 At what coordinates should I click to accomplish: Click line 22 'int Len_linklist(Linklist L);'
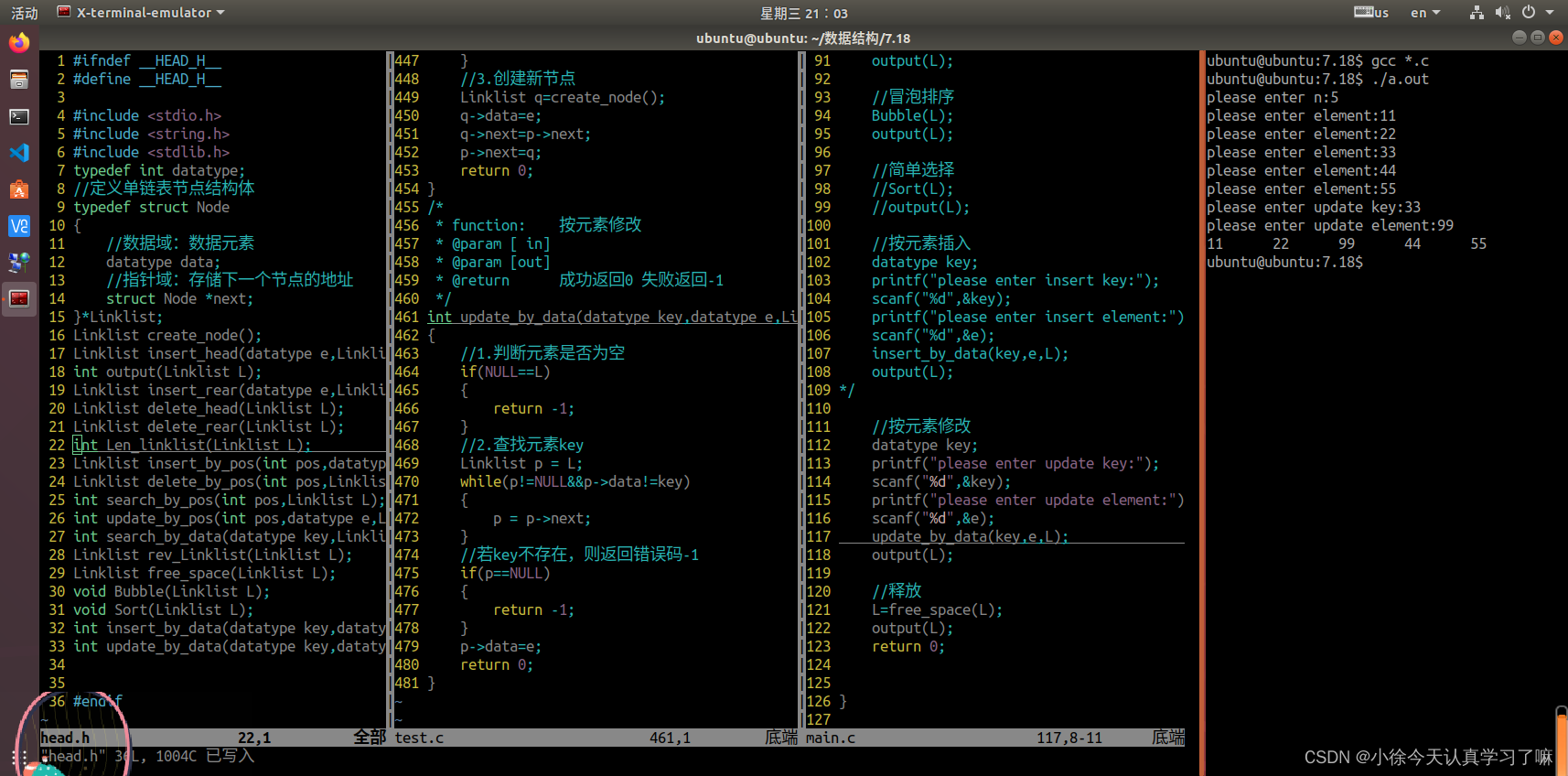click(192, 445)
